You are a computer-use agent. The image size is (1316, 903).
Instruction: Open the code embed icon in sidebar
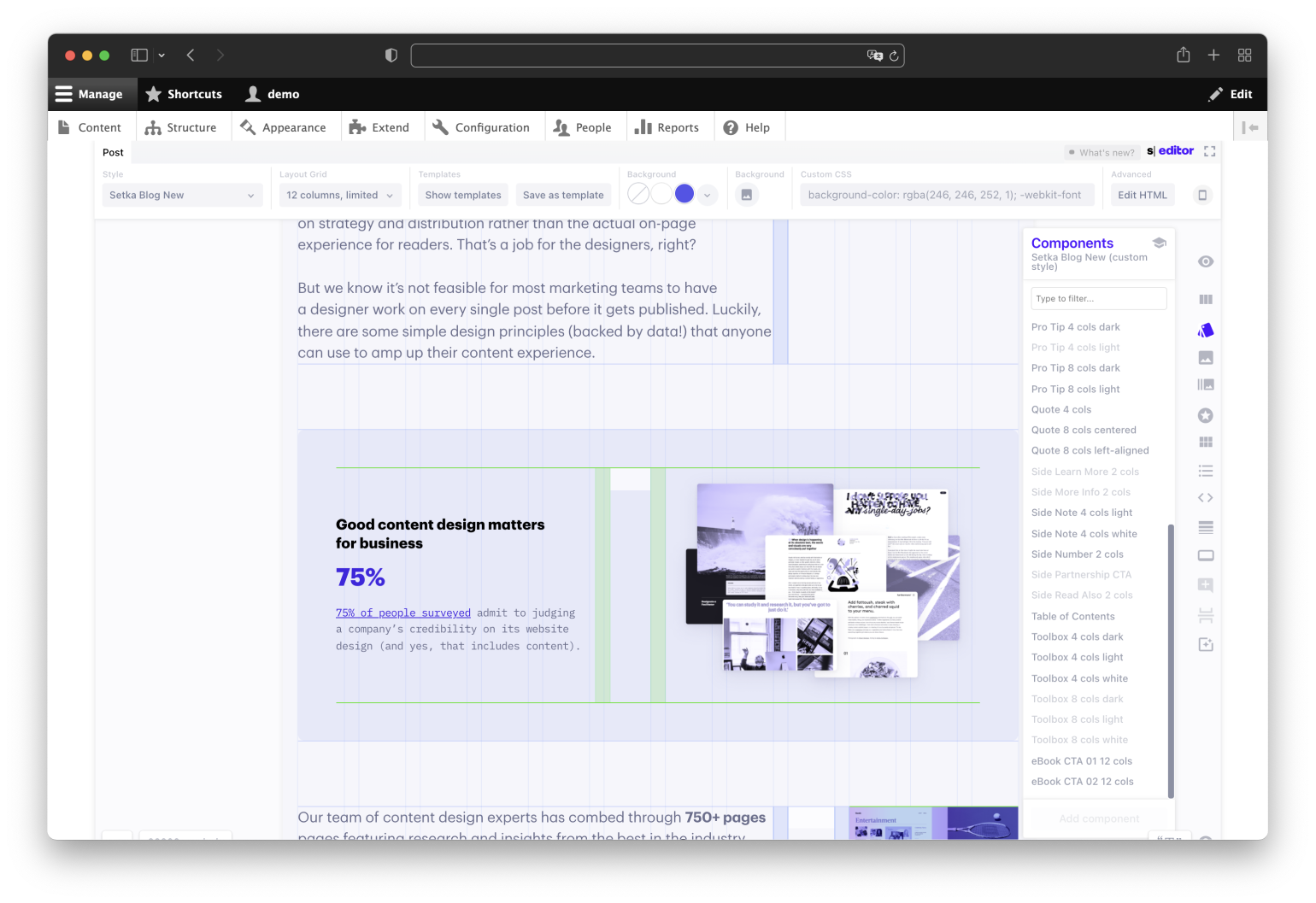pyautogui.click(x=1205, y=497)
